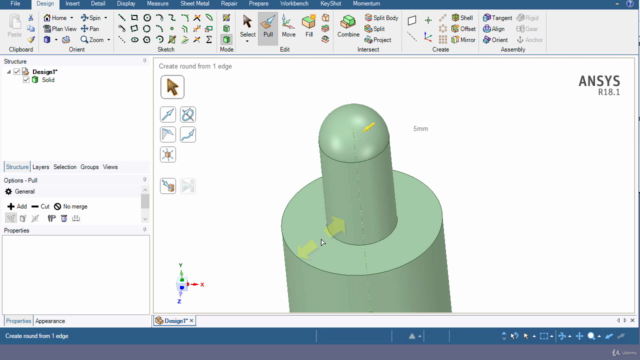
Task: Collapse the Design1 tree node
Action: click(9, 72)
